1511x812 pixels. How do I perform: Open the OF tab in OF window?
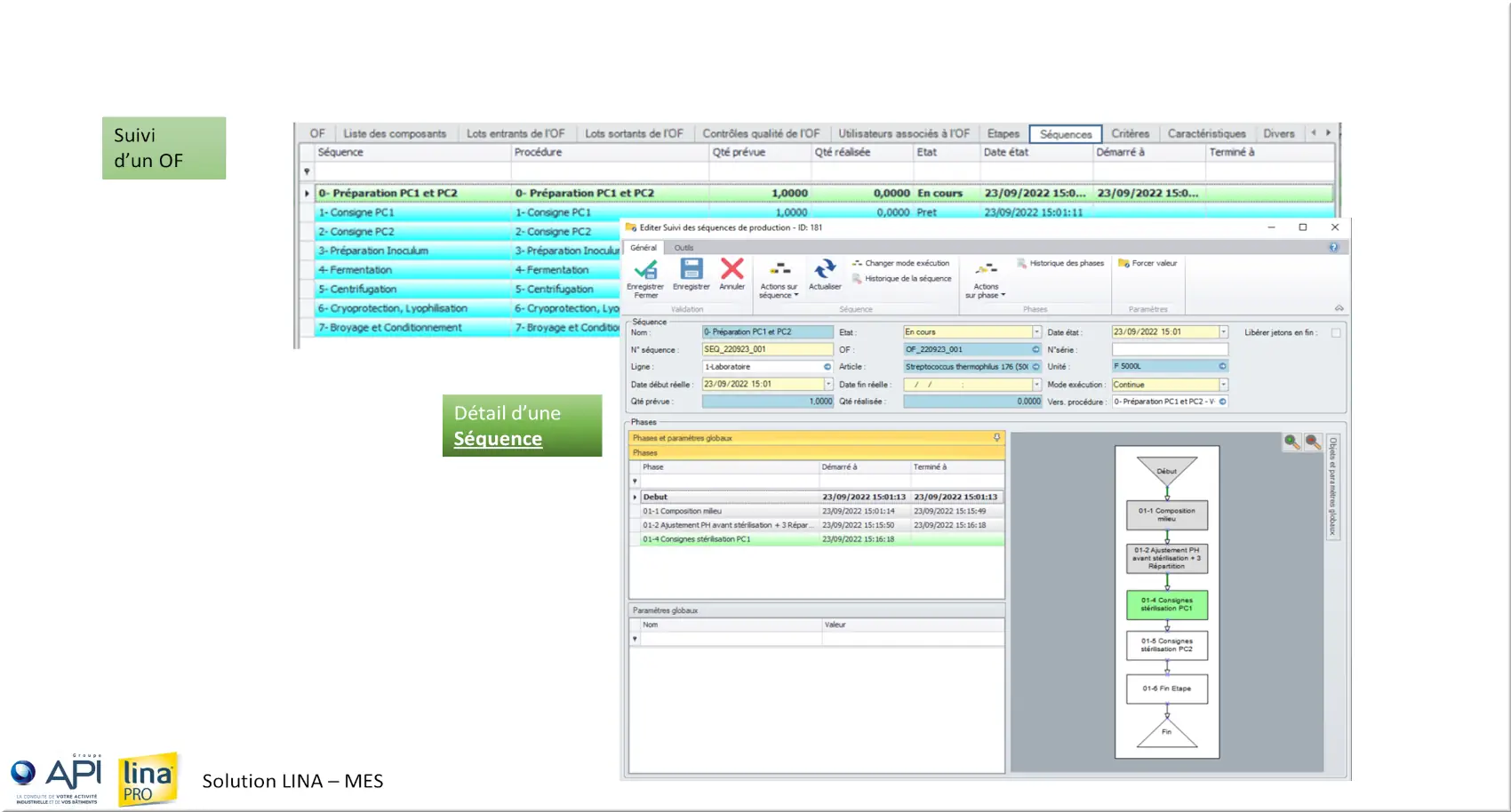[x=317, y=133]
